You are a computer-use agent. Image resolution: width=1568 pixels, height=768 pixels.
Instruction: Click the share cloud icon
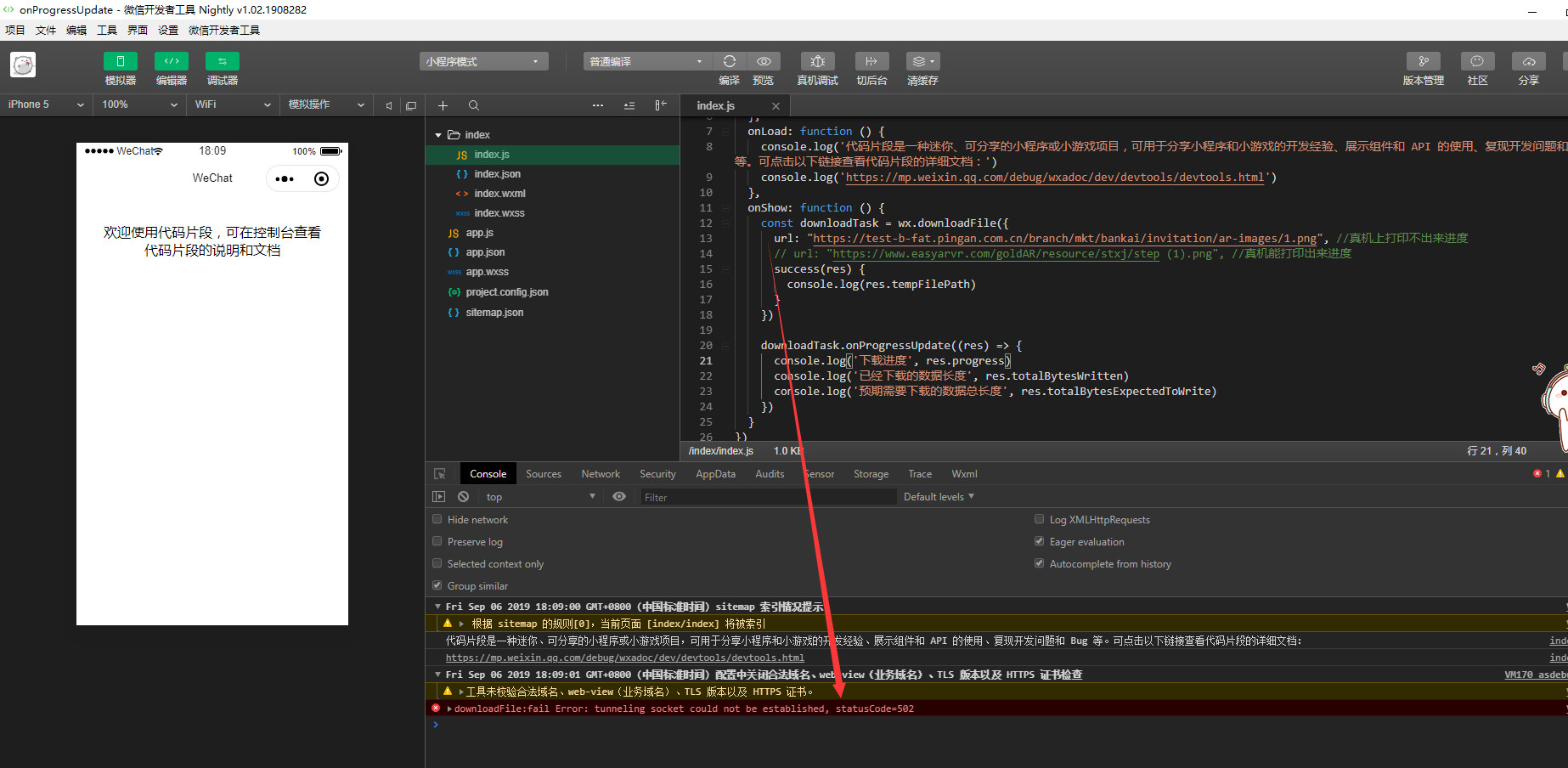tap(1529, 61)
